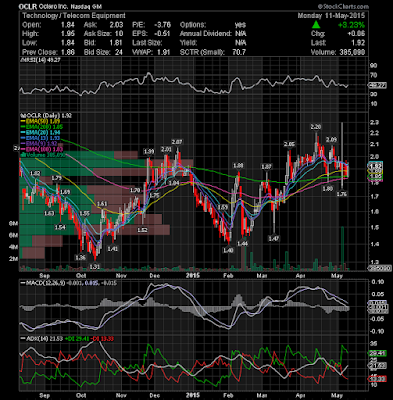This screenshot has width=393, height=400.
Task: Click the 1.76 price annotation
Action: [341, 194]
